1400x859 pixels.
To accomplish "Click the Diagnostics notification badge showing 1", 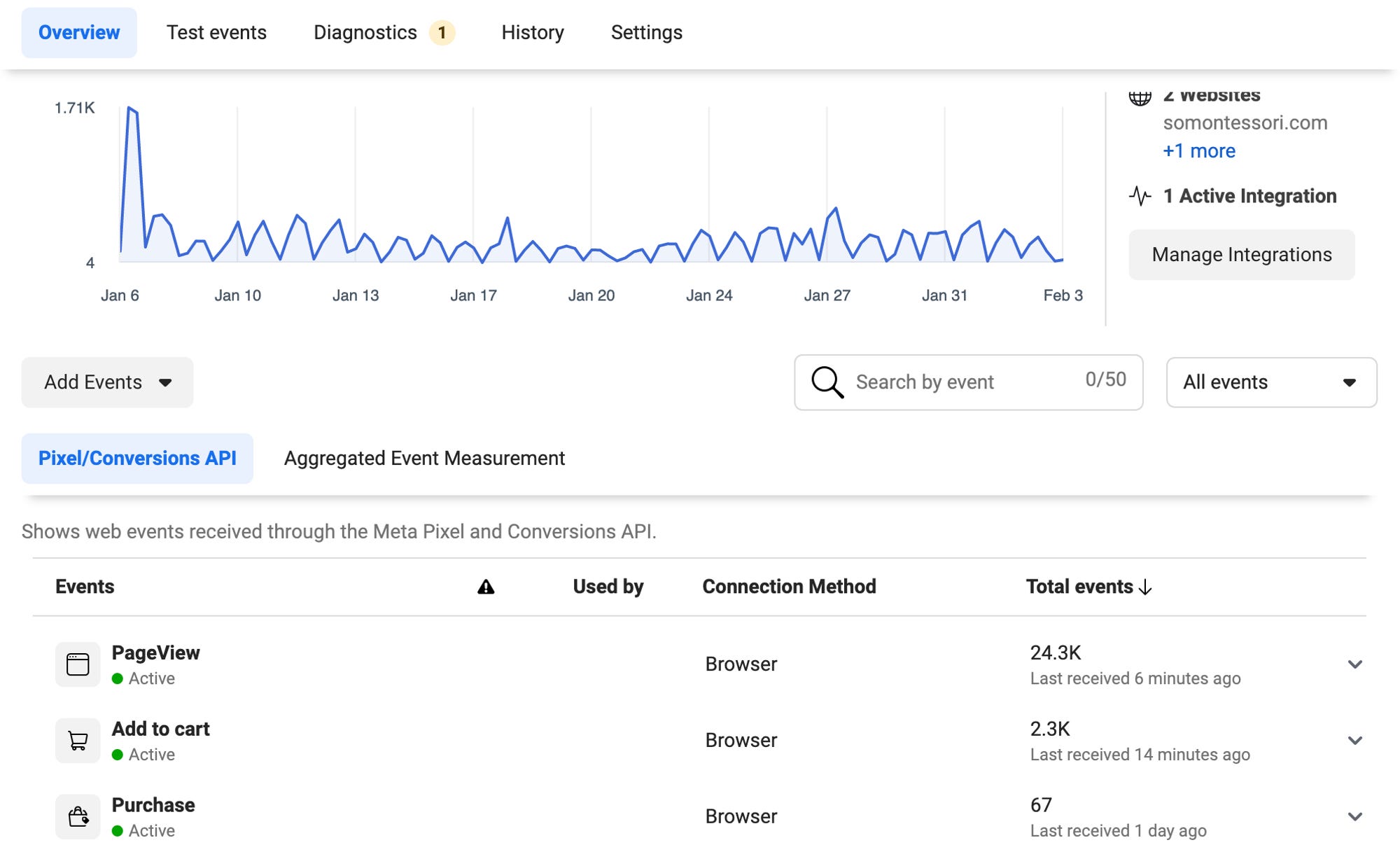I will tap(442, 33).
